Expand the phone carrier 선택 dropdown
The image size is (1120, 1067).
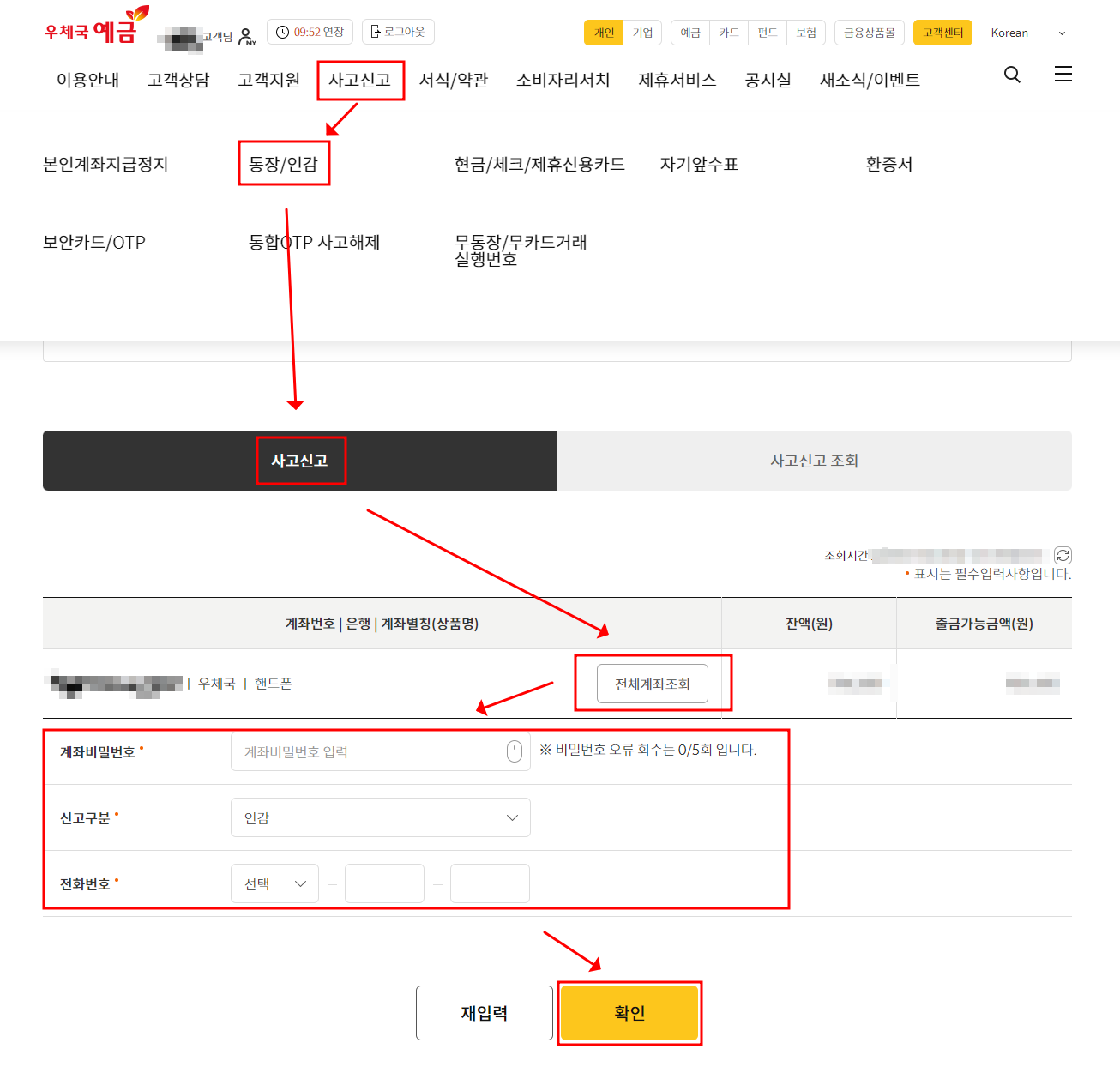coord(274,883)
